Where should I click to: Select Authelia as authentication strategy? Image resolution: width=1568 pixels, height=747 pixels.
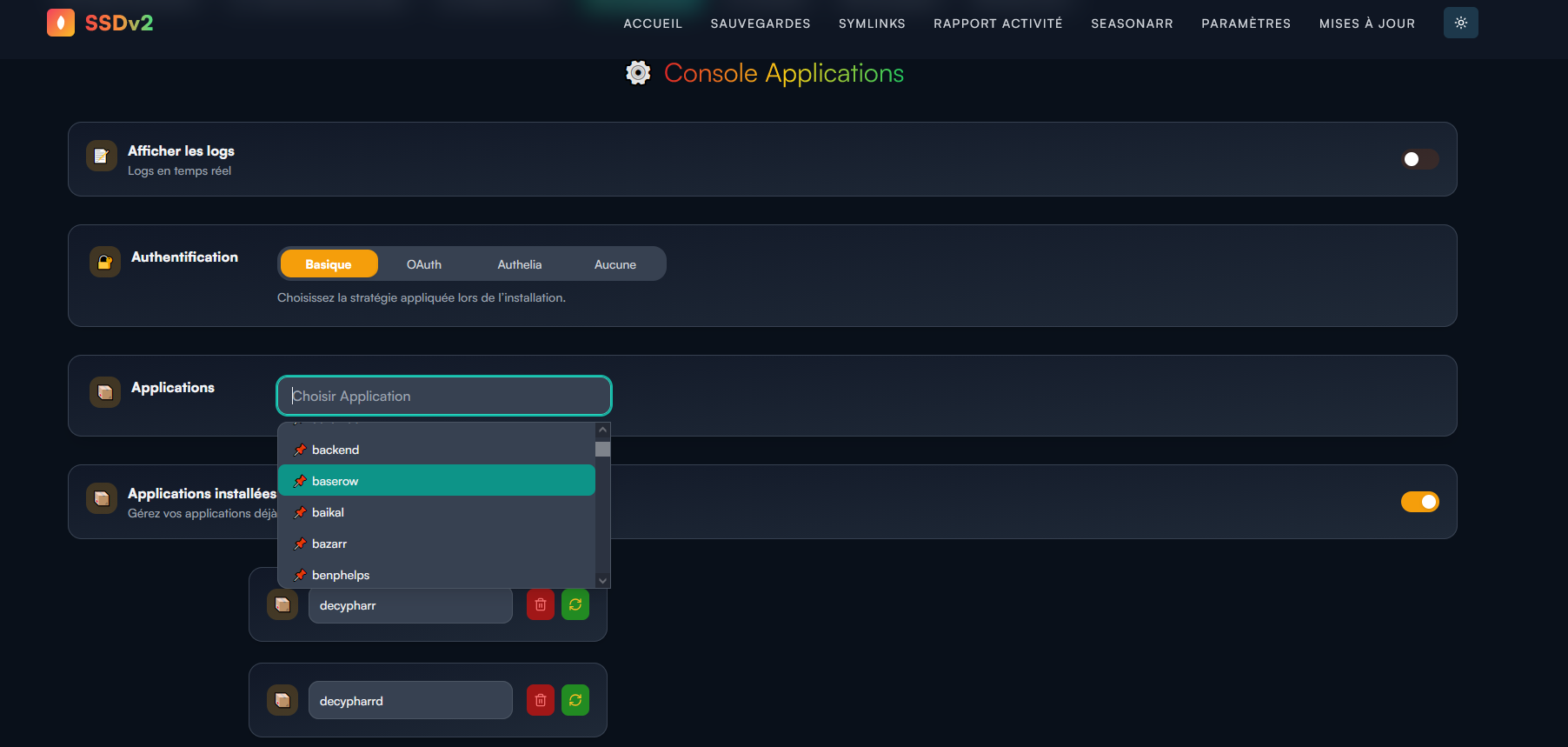[x=519, y=264]
